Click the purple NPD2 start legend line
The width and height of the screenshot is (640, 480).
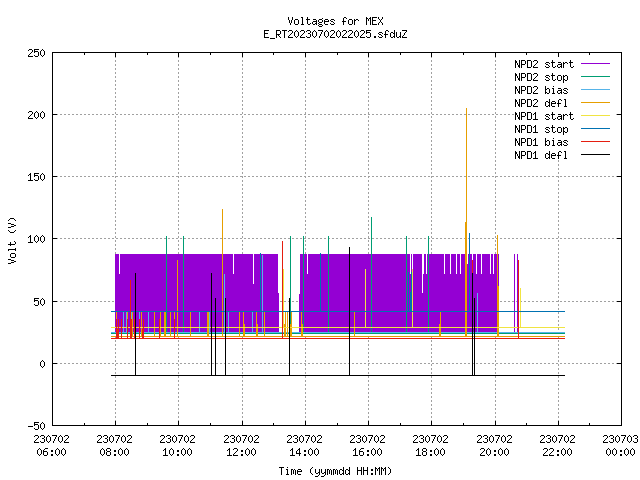click(596, 64)
